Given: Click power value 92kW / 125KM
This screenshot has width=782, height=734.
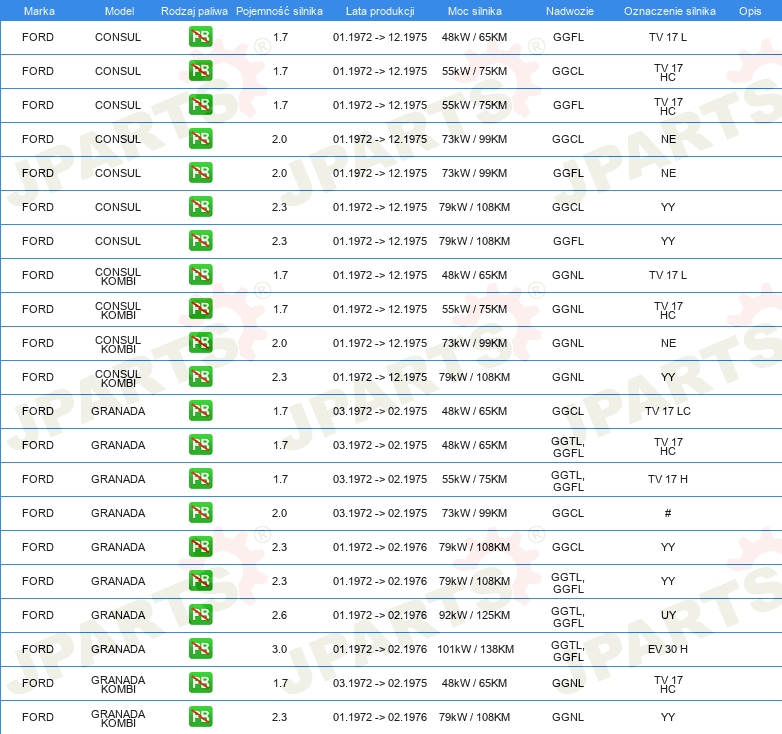Looking at the screenshot, I should coord(474,615).
